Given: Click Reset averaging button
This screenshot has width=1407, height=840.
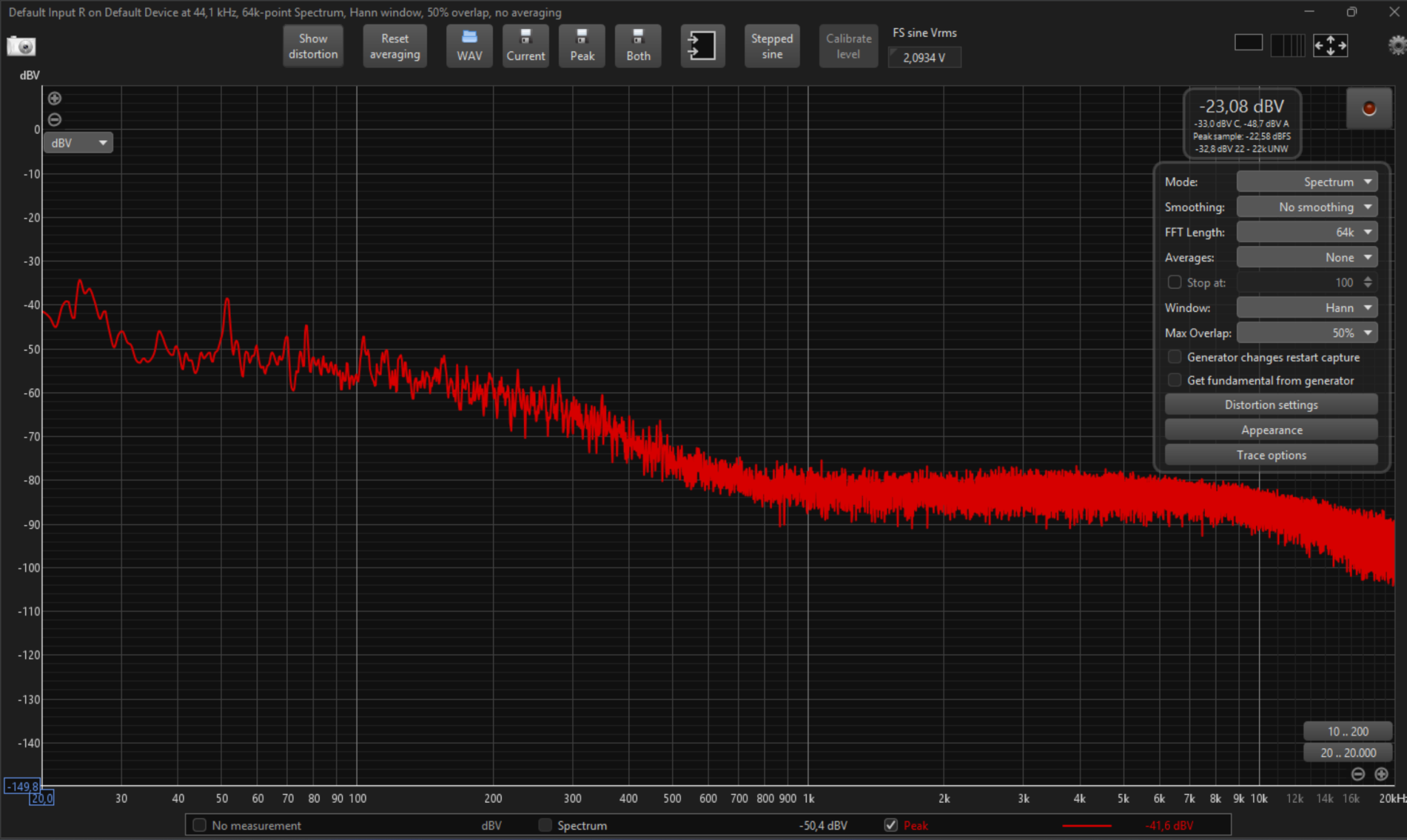Looking at the screenshot, I should coord(394,46).
